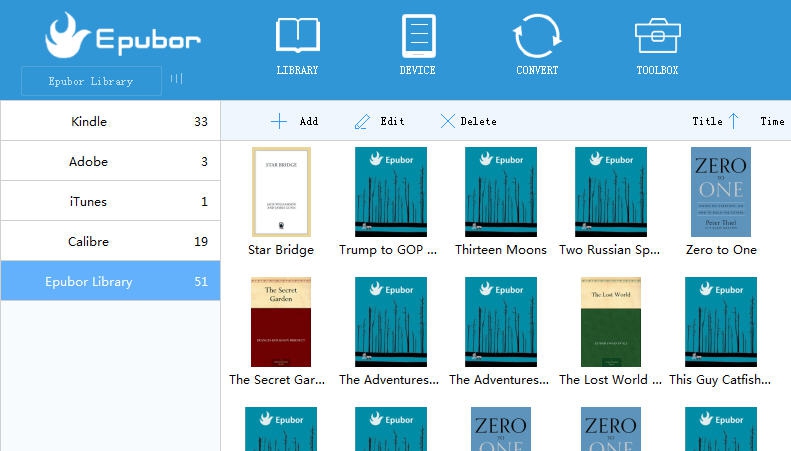Select This Guy Catfish... book cover
791x451 pixels.
click(721, 322)
